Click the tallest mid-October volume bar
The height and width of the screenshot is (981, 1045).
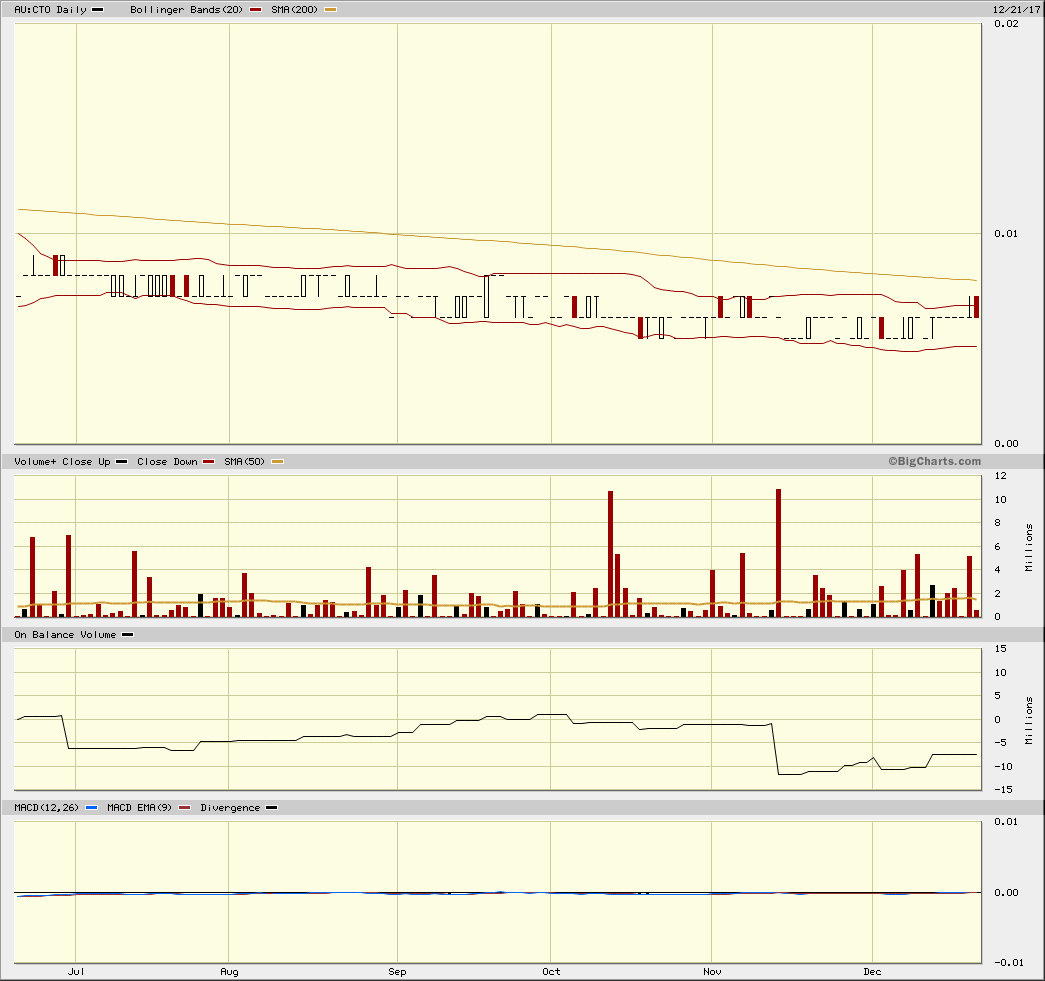click(x=610, y=554)
